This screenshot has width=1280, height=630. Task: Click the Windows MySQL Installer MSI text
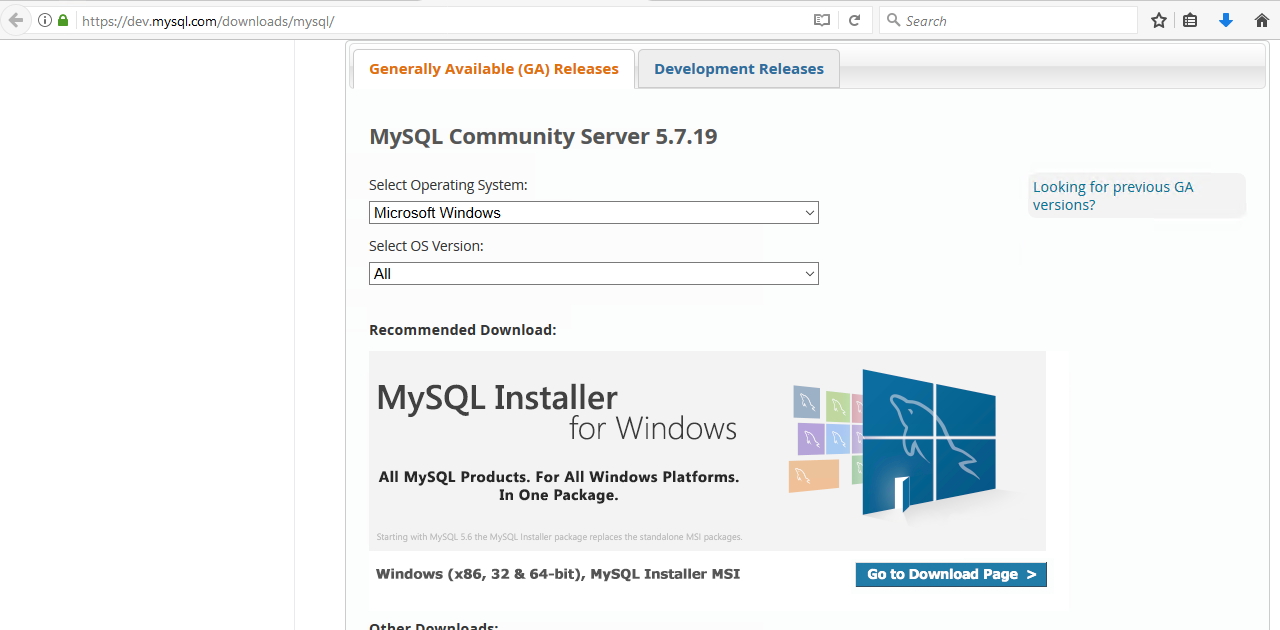tap(558, 574)
